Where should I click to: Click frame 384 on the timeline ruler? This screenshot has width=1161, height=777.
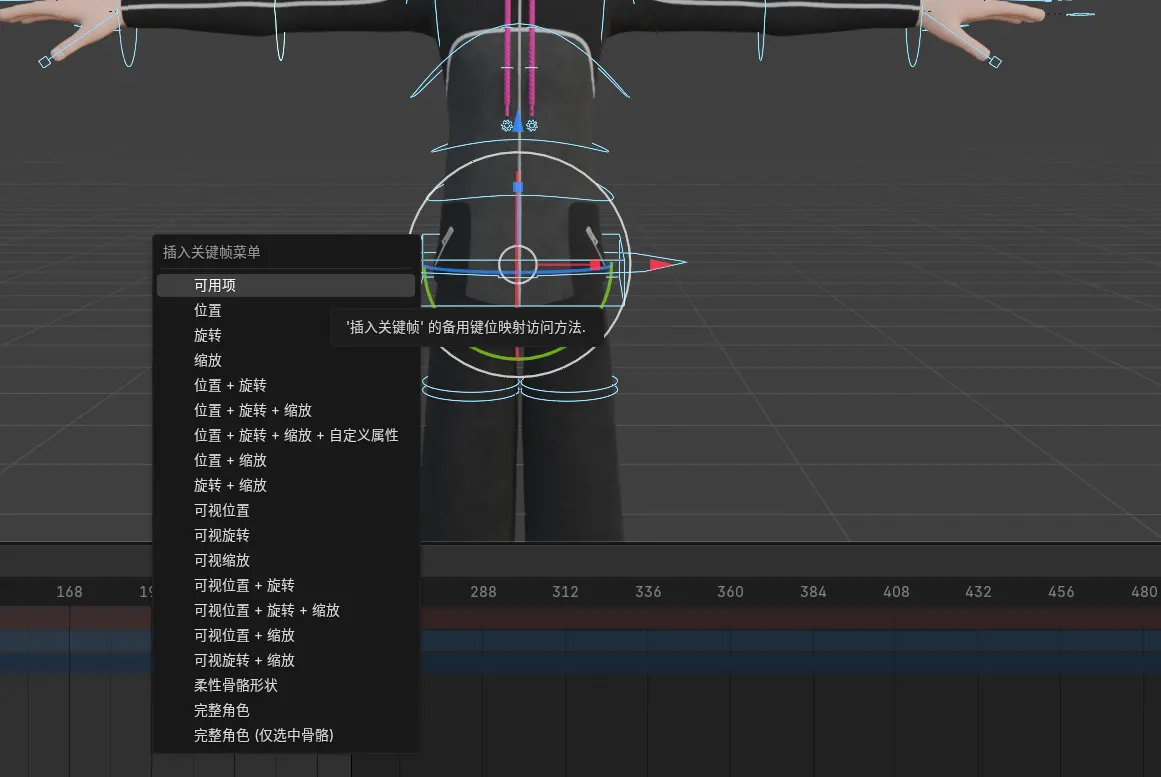(814, 592)
